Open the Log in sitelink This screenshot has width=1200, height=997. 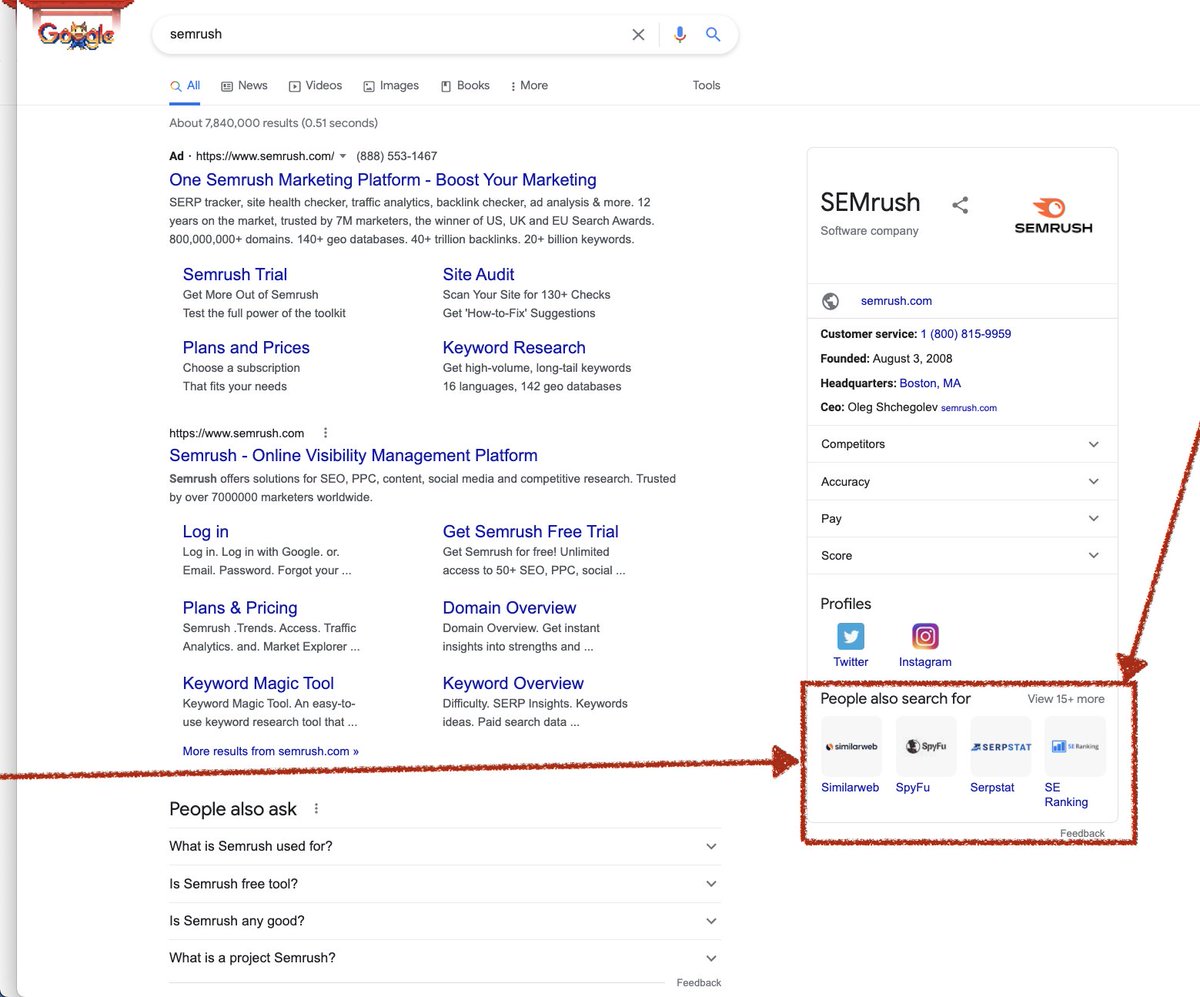point(206,531)
